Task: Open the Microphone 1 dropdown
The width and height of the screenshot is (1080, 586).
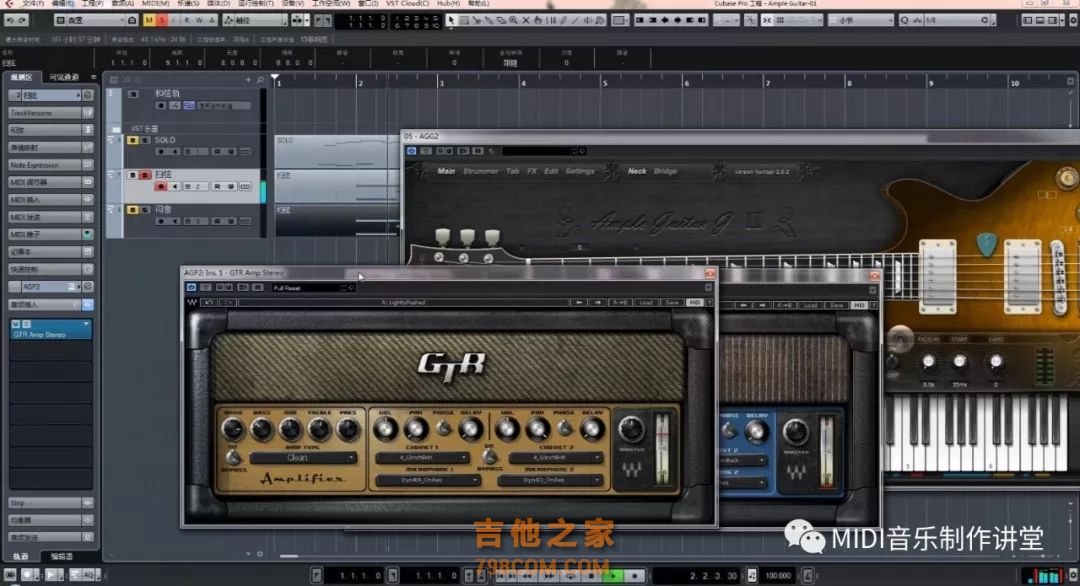Action: coord(427,480)
